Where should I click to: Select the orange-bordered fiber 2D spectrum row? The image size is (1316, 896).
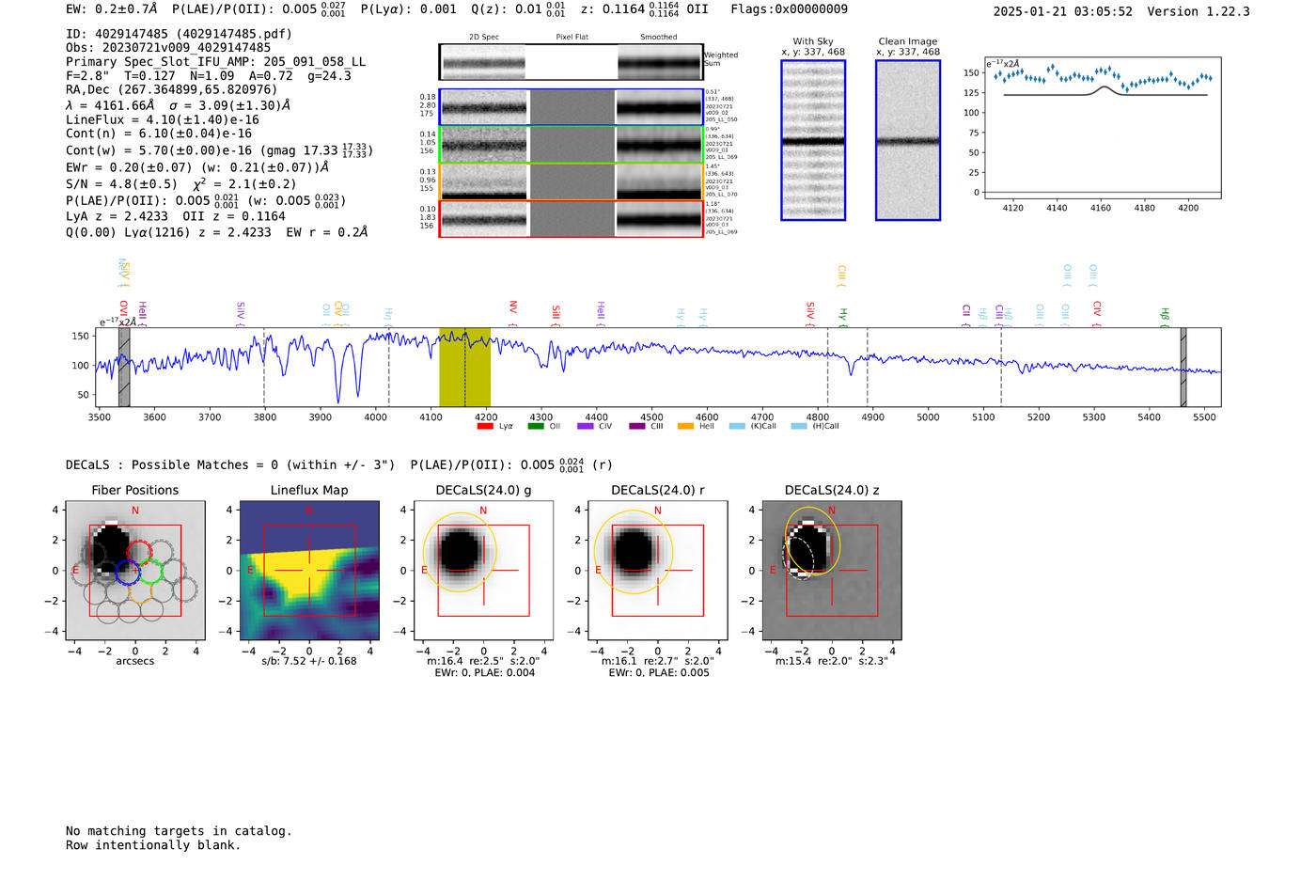tap(572, 181)
